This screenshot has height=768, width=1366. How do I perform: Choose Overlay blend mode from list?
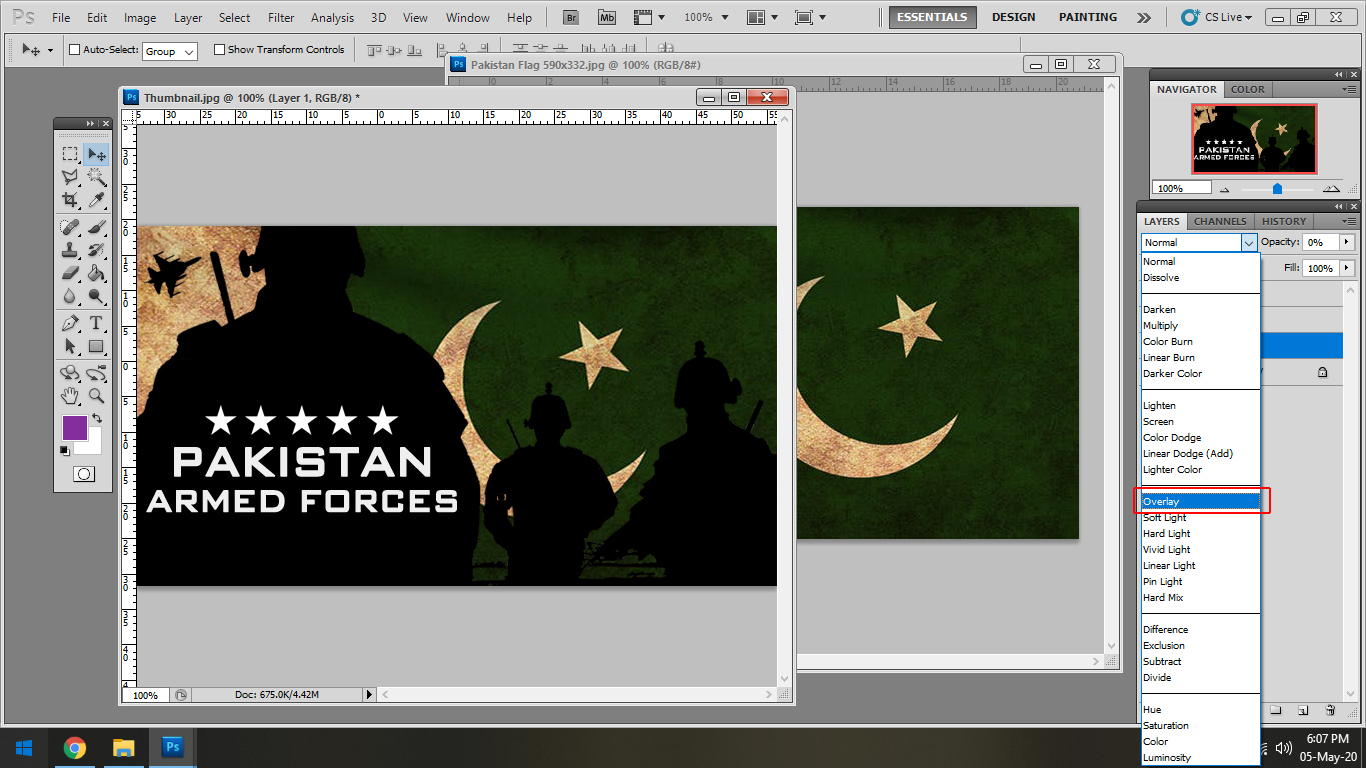tap(1200, 501)
